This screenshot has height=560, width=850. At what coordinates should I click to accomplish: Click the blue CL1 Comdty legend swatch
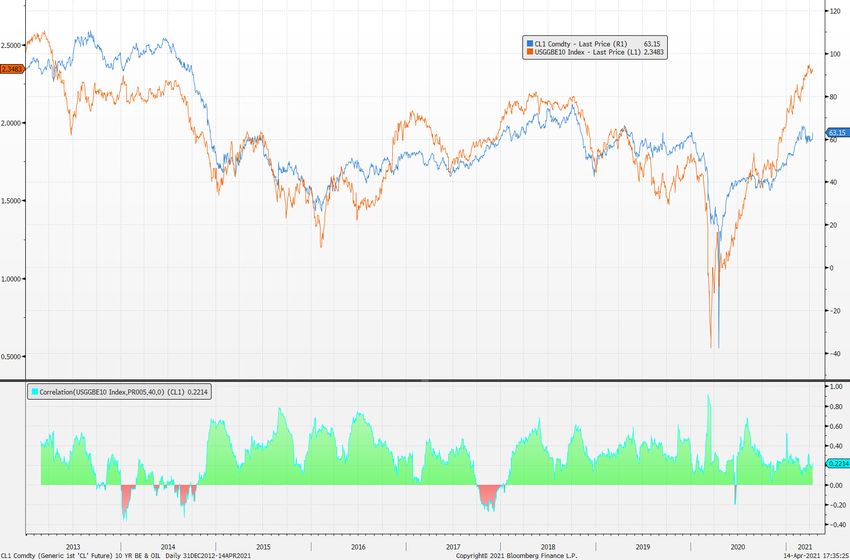pyautogui.click(x=530, y=43)
